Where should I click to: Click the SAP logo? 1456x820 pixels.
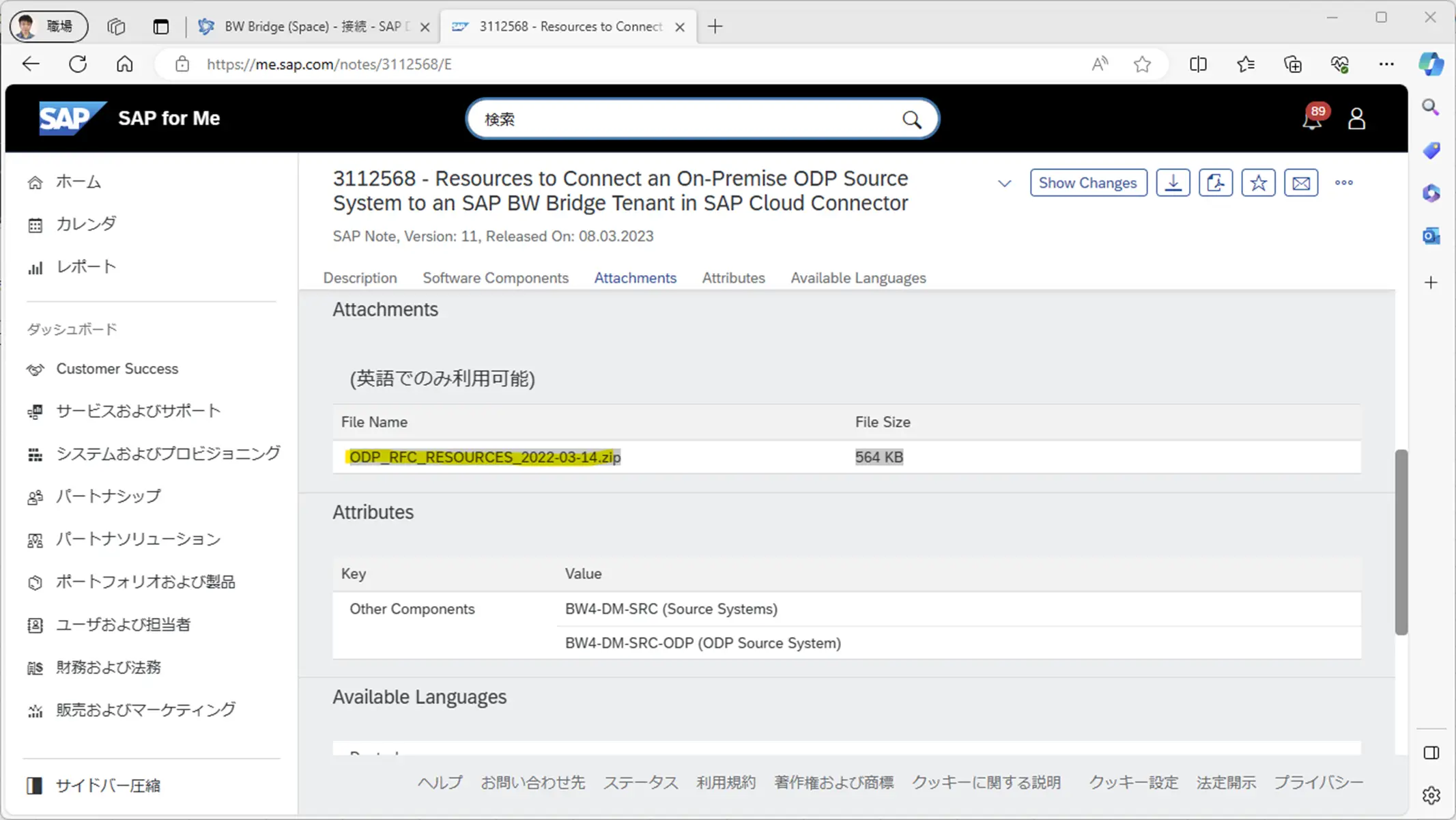[x=72, y=118]
